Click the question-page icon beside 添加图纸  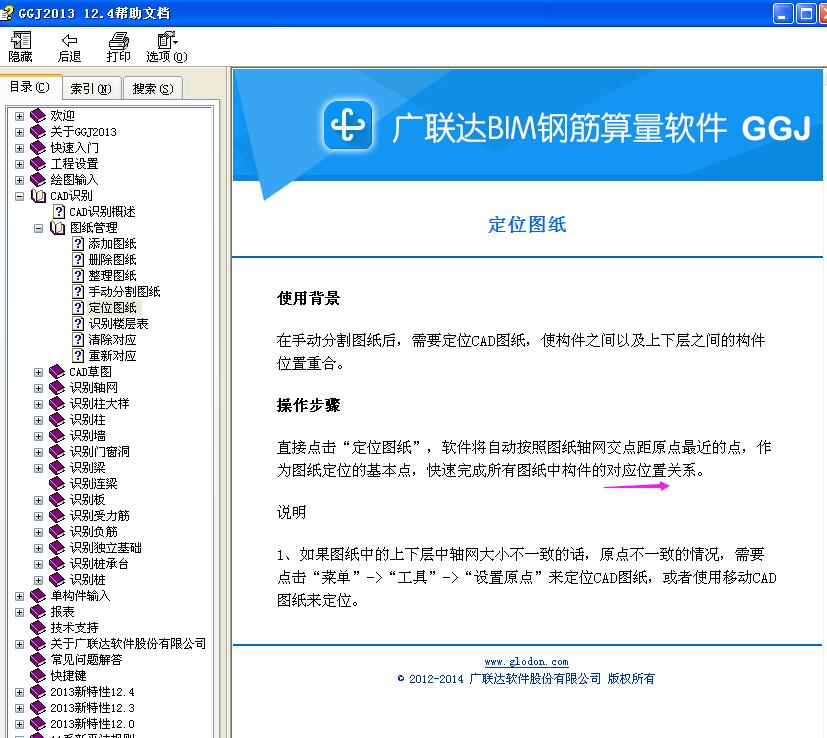(x=78, y=244)
